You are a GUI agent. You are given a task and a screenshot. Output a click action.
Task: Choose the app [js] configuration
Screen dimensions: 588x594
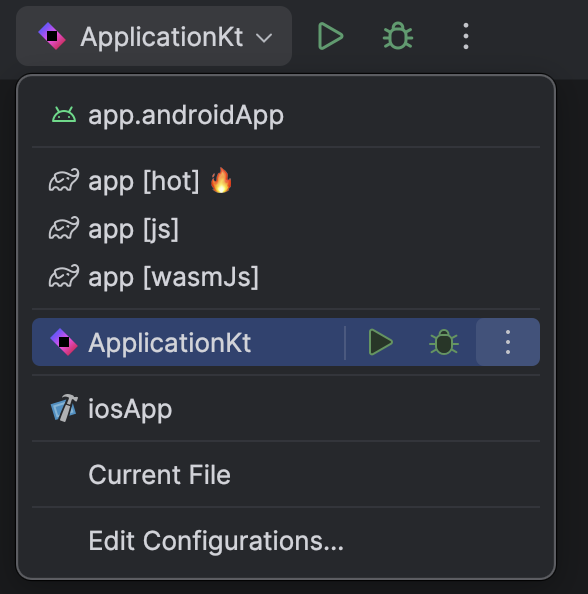[286, 229]
